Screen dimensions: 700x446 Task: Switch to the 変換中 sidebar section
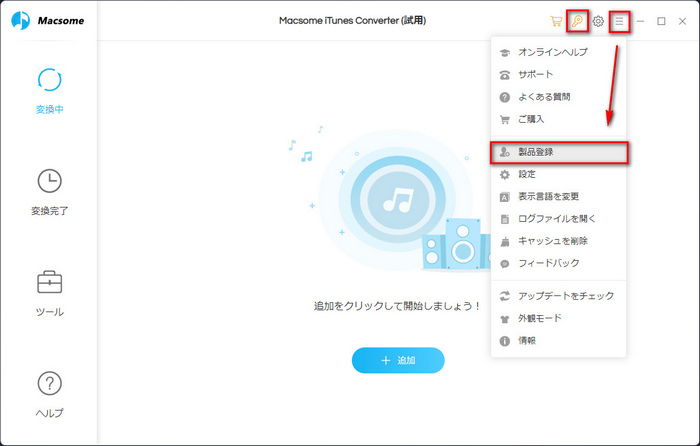pos(50,92)
